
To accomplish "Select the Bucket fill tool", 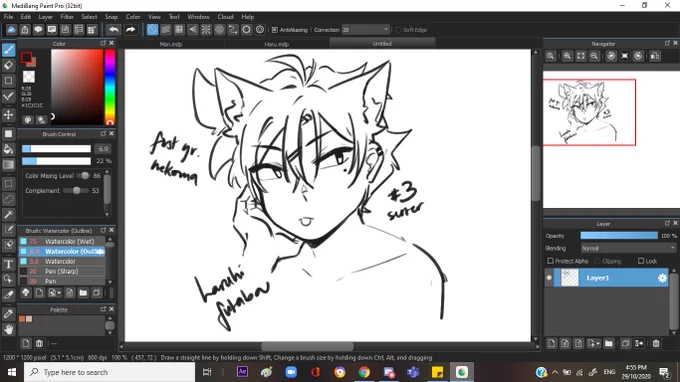I will (x=8, y=149).
